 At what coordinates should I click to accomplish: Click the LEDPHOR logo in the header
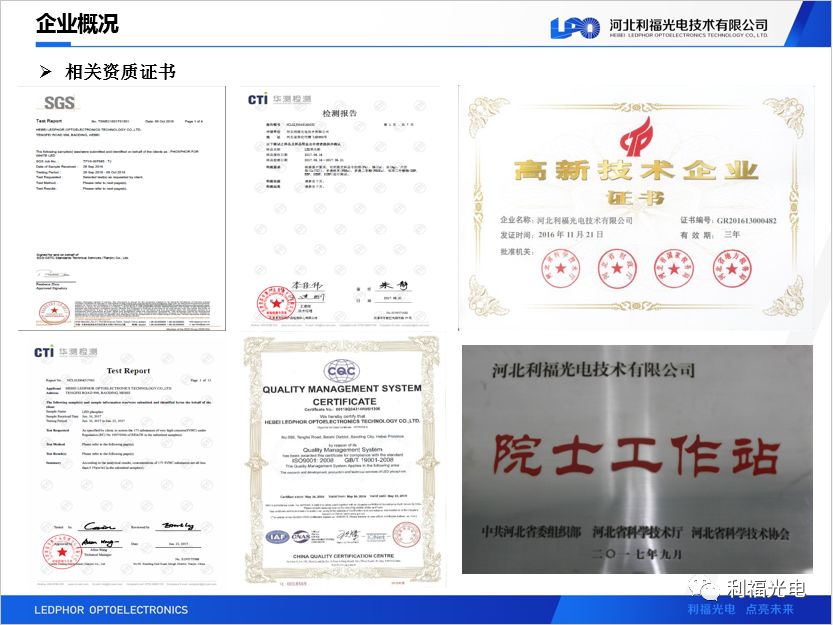575,28
